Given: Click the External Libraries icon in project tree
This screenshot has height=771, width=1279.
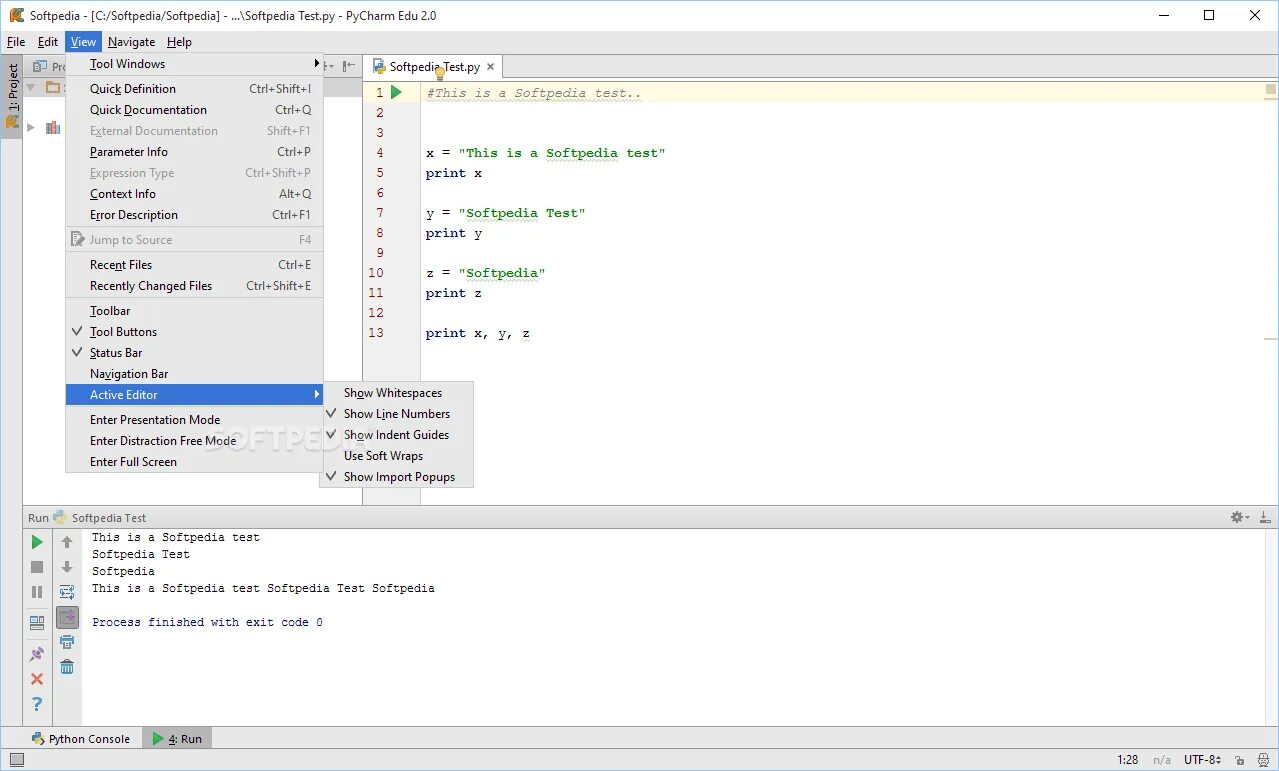Looking at the screenshot, I should [x=53, y=127].
